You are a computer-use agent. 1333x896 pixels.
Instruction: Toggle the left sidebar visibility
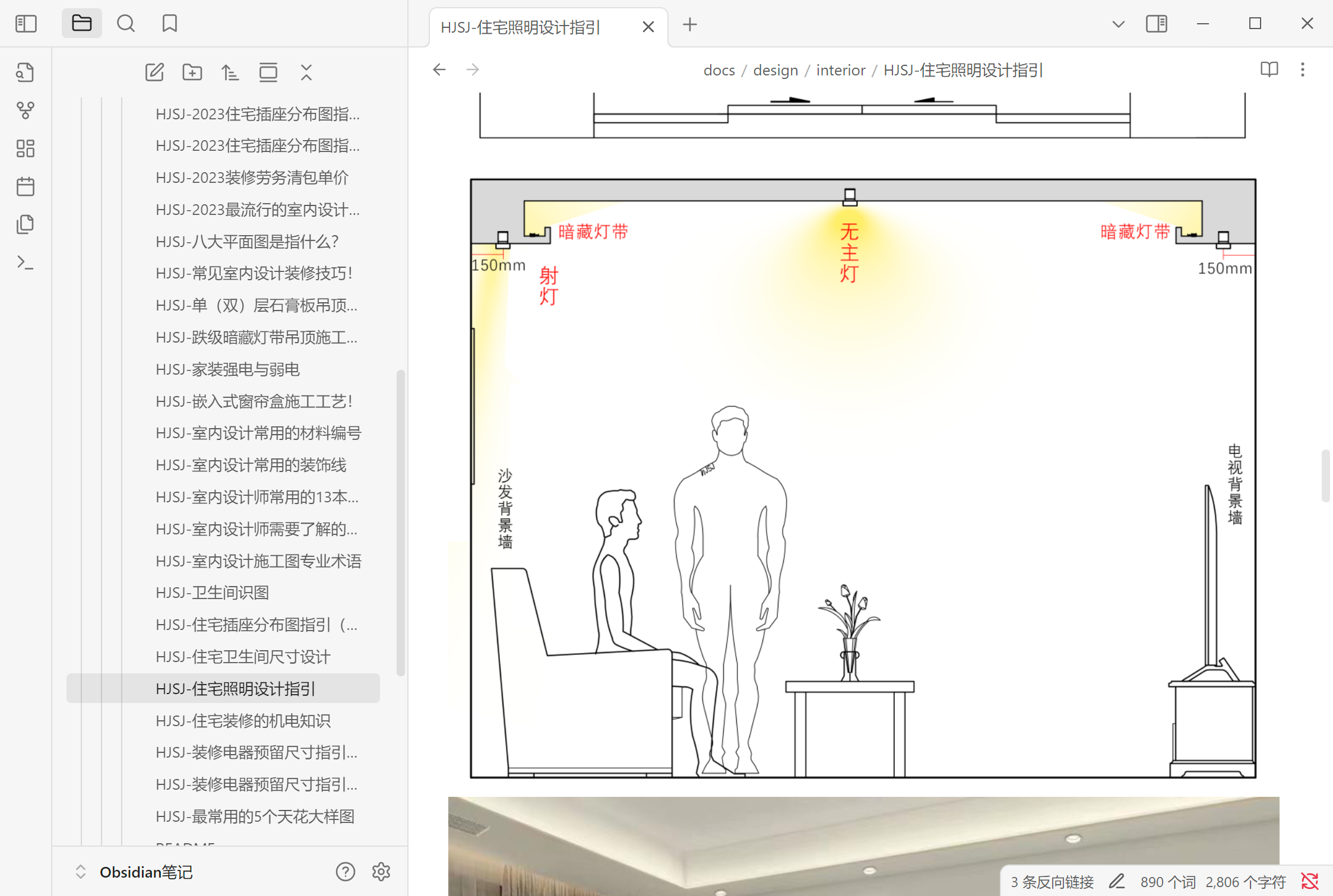click(26, 23)
